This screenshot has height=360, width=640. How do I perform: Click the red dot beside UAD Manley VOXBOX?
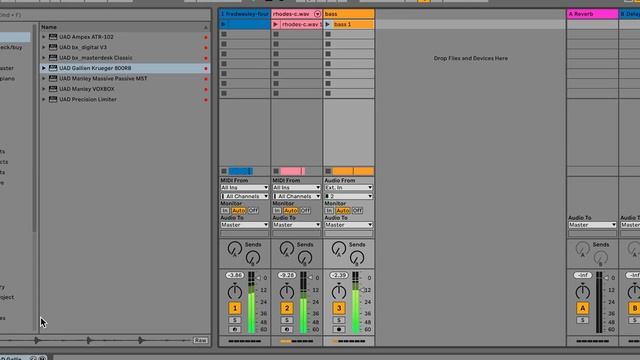click(x=206, y=89)
